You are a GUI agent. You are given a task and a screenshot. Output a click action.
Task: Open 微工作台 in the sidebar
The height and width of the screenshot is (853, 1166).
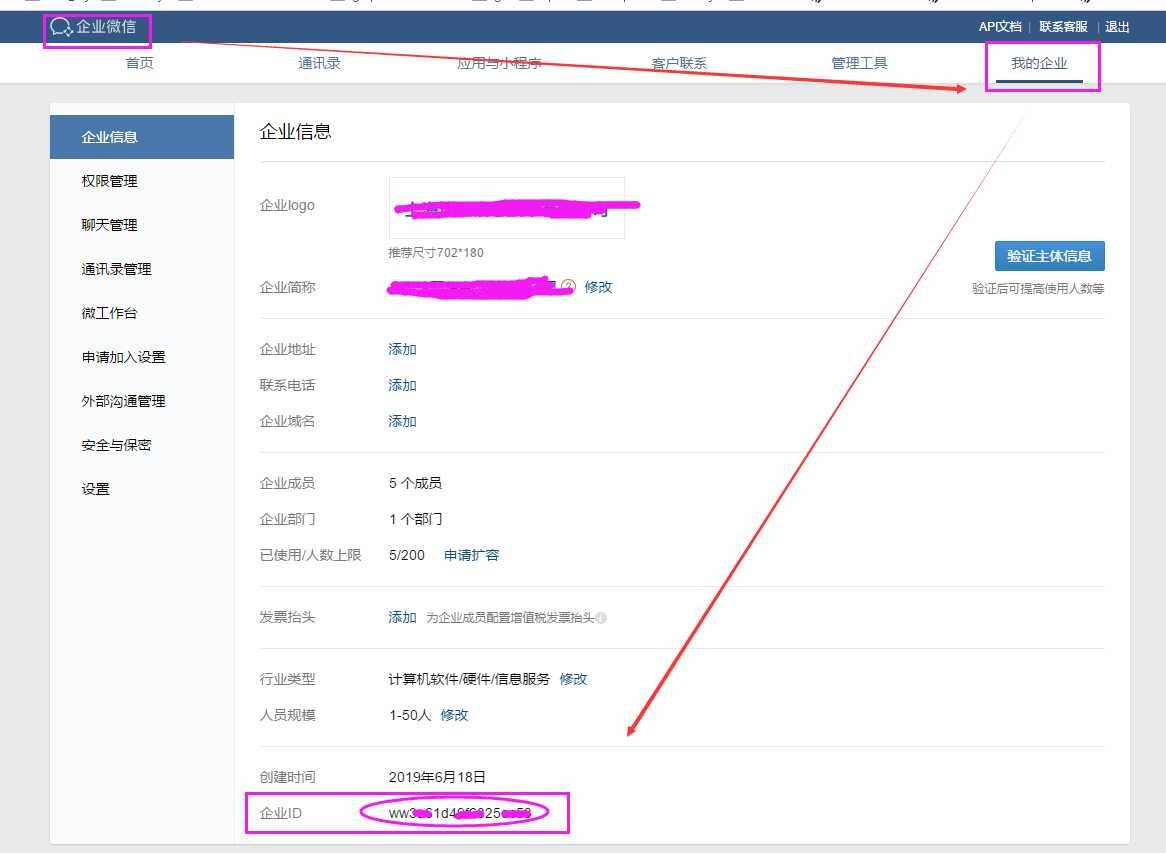[x=109, y=312]
